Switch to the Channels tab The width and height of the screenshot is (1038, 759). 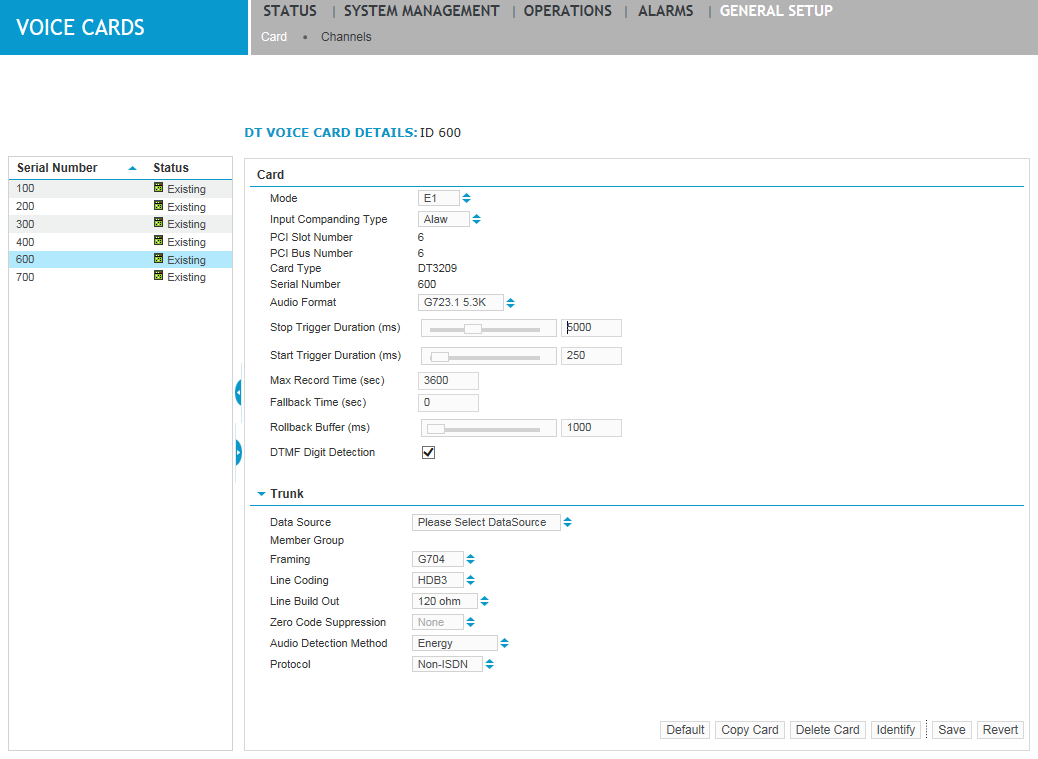346,37
